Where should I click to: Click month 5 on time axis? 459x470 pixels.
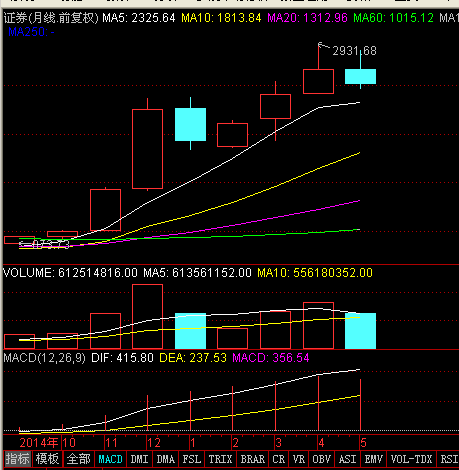coord(363,443)
